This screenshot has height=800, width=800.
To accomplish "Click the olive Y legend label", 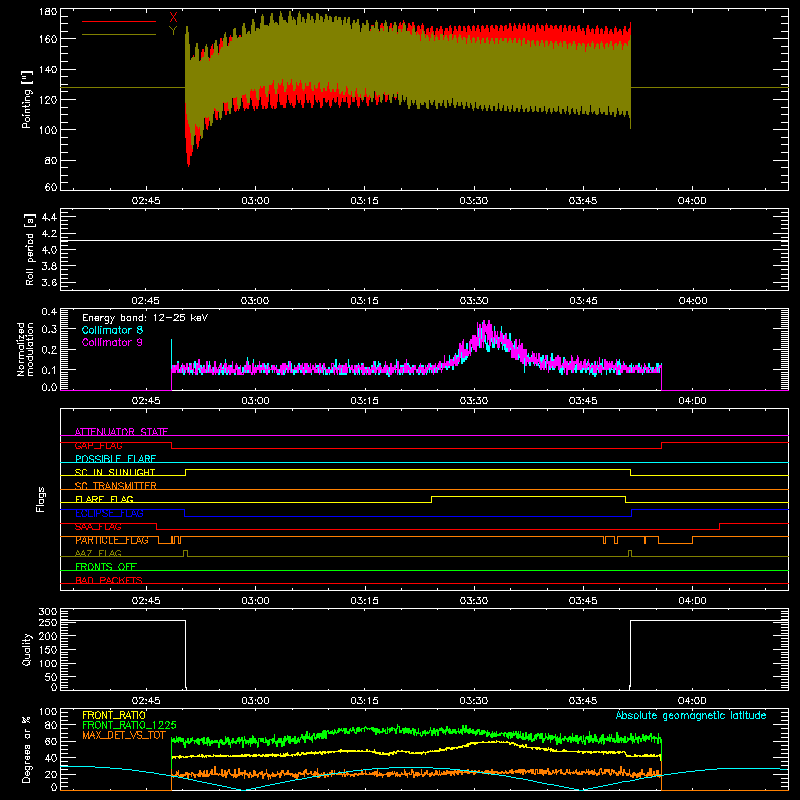I will [x=173, y=31].
